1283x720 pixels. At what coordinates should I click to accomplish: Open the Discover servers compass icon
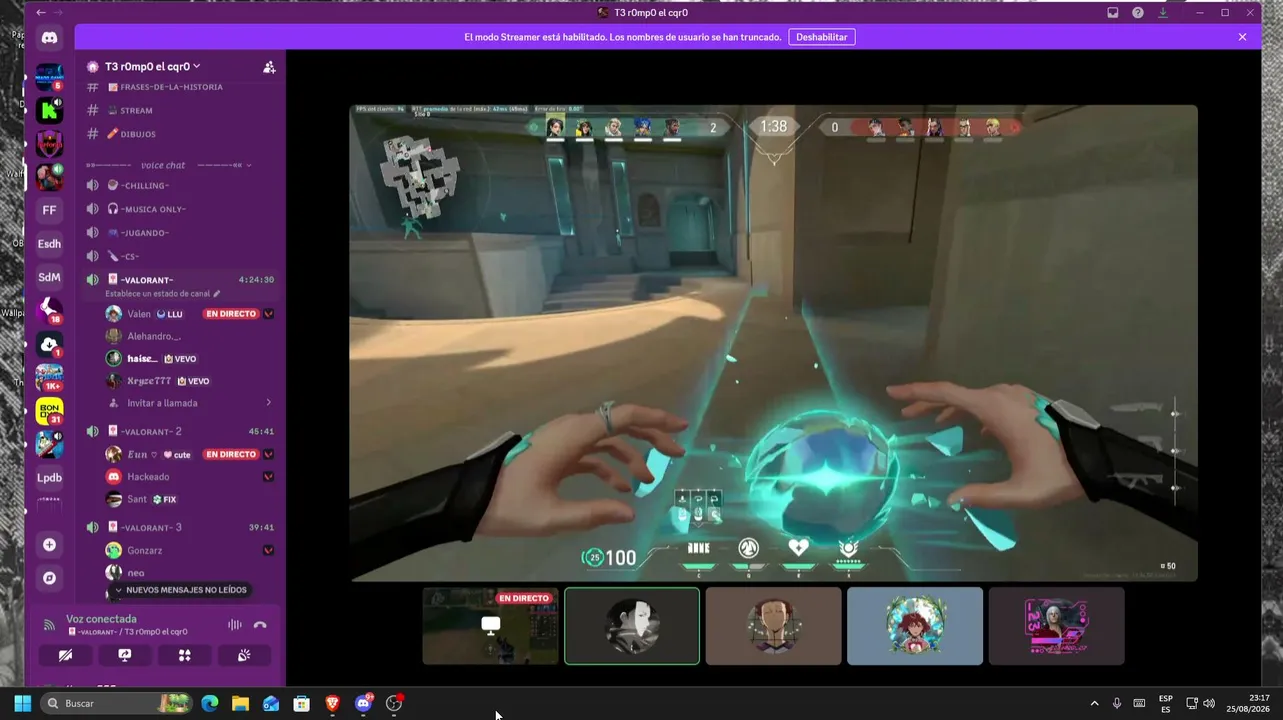click(49, 578)
